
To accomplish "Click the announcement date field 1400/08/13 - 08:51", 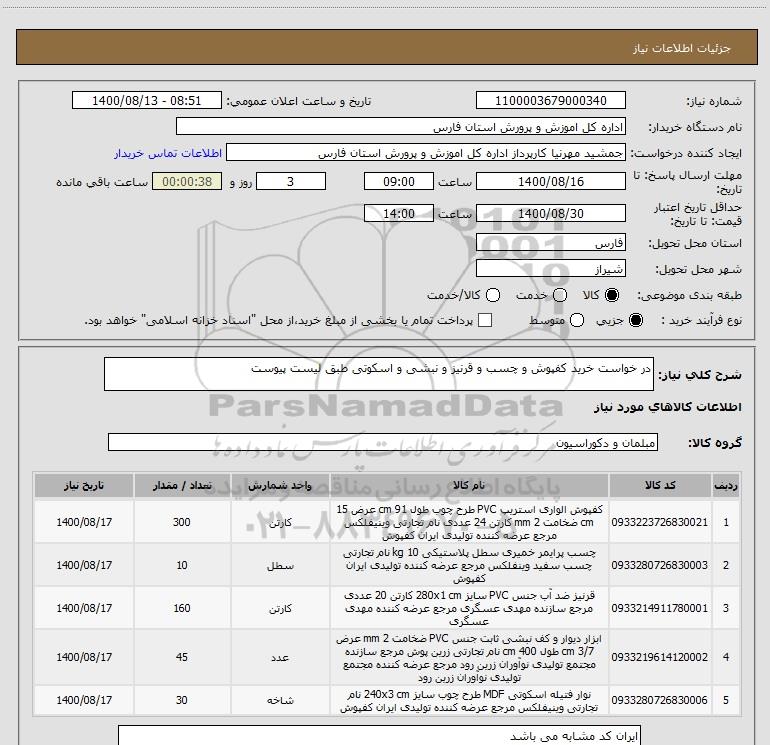I will click(147, 100).
